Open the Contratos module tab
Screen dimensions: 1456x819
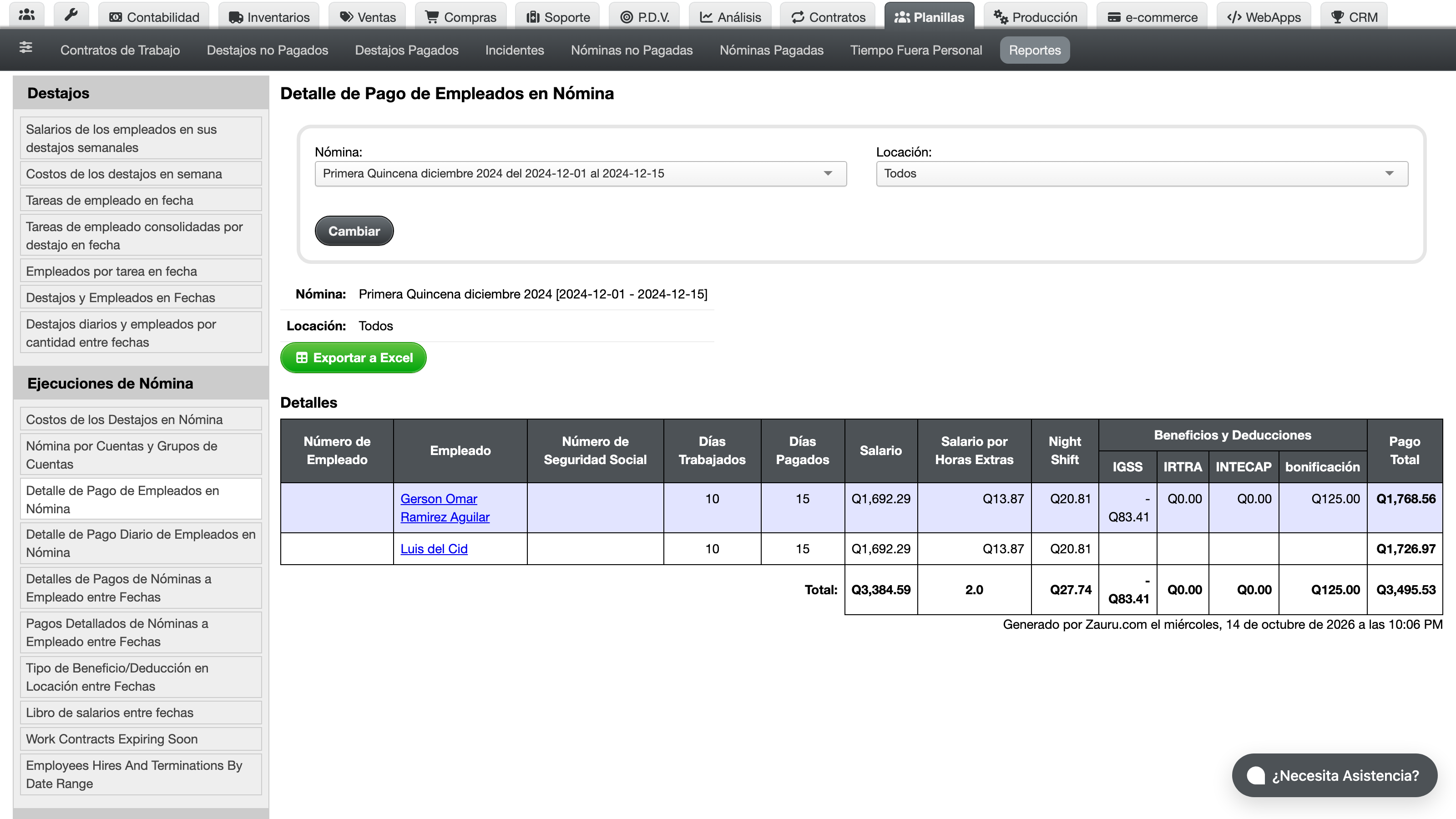pyautogui.click(x=828, y=17)
